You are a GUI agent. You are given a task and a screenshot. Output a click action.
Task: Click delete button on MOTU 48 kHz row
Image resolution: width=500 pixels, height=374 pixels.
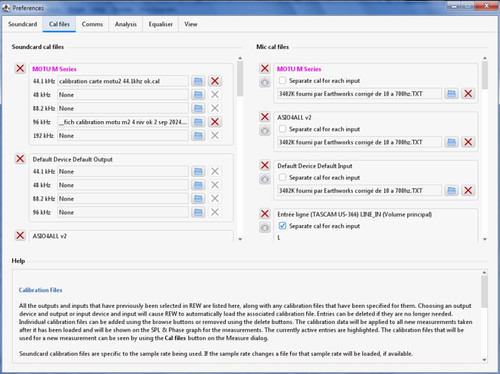click(x=215, y=95)
